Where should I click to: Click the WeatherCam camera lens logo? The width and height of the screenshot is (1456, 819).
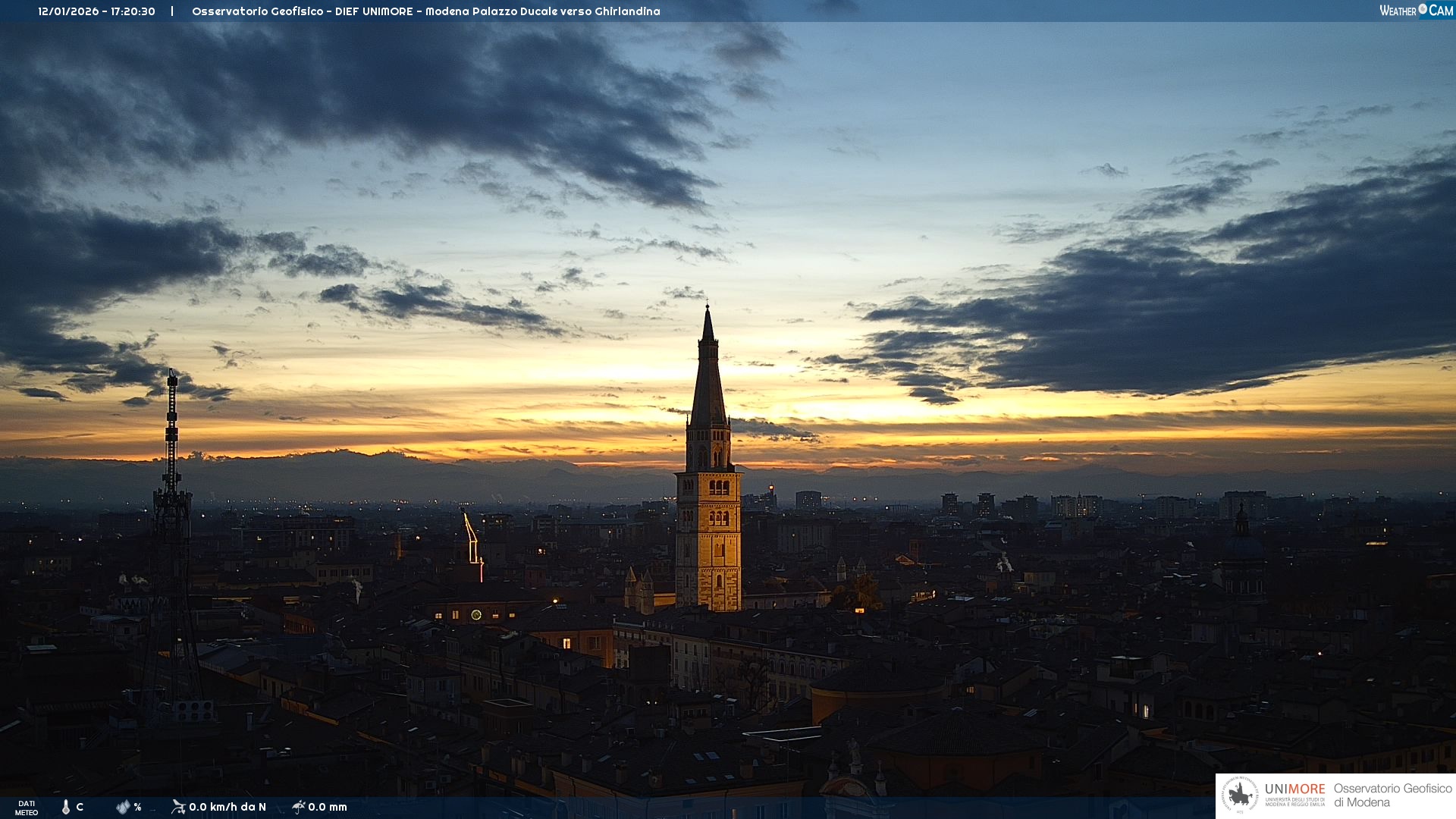click(1423, 9)
